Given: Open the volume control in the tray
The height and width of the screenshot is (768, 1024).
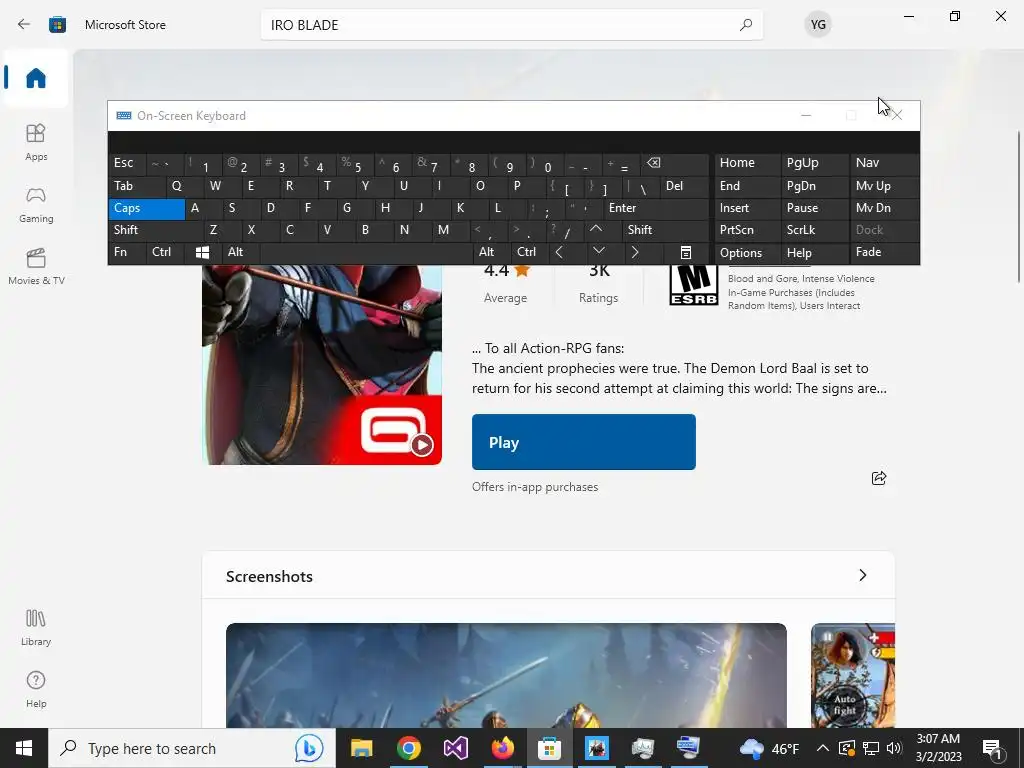Looking at the screenshot, I should (894, 748).
